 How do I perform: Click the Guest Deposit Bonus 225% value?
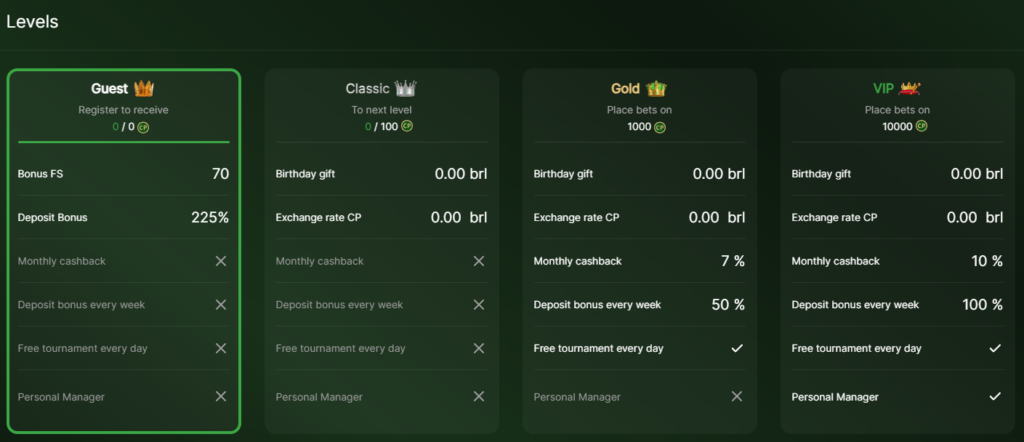[x=210, y=217]
